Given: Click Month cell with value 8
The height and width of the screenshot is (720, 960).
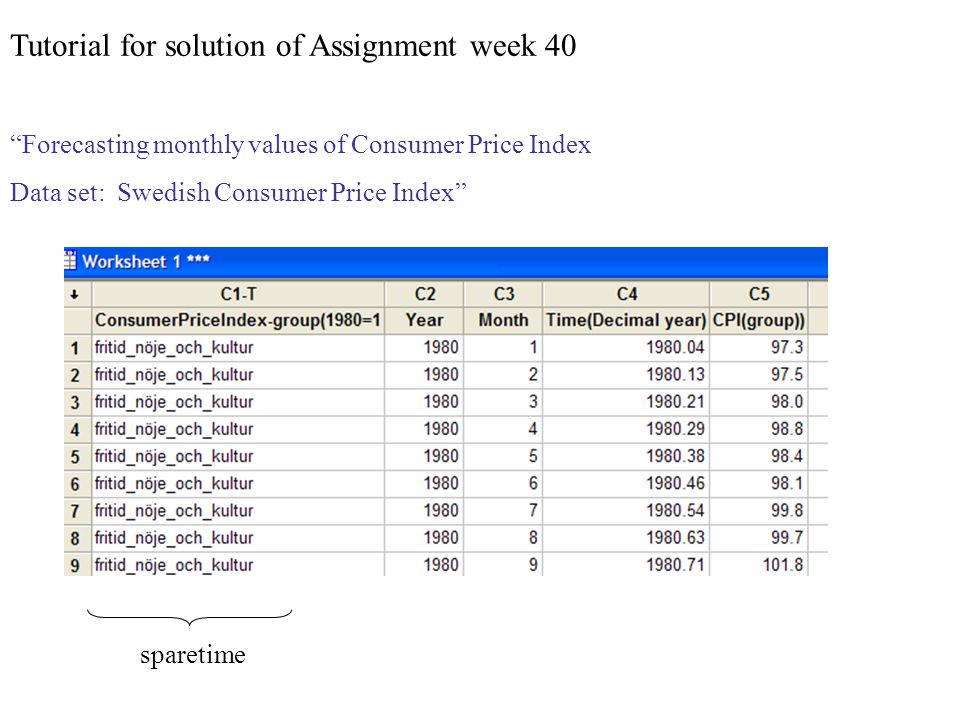Looking at the screenshot, I should pos(503,538).
